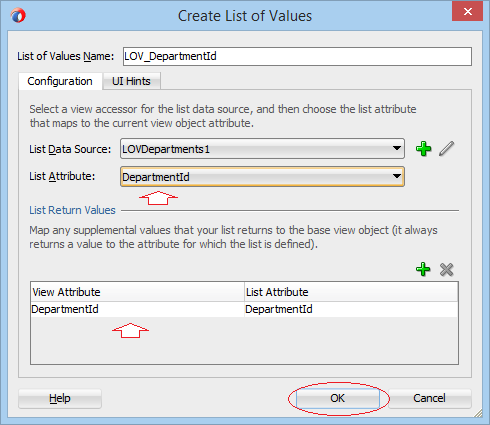The height and width of the screenshot is (425, 490).
Task: Click the View Attribute column header
Action: pyautogui.click(x=137, y=292)
